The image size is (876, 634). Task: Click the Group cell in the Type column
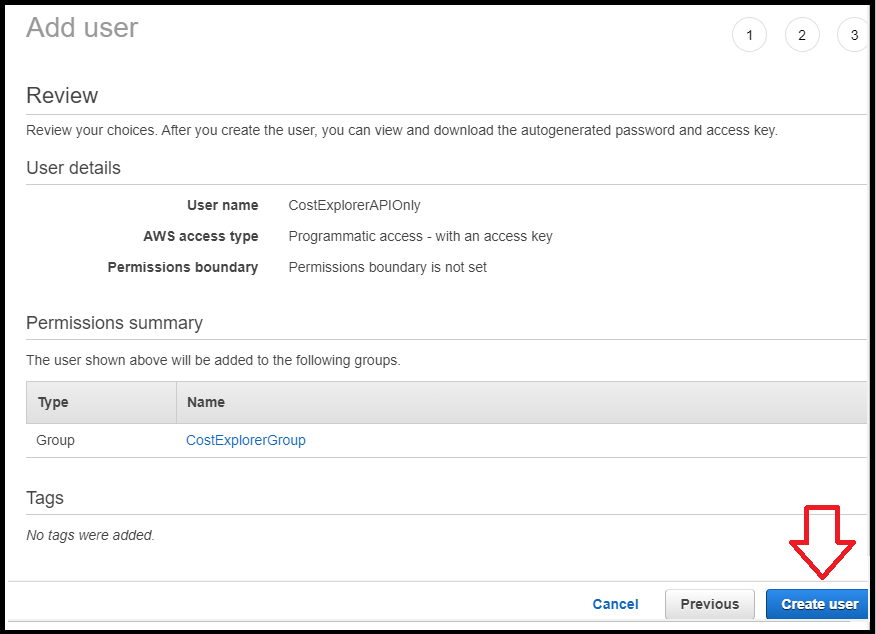coord(55,440)
